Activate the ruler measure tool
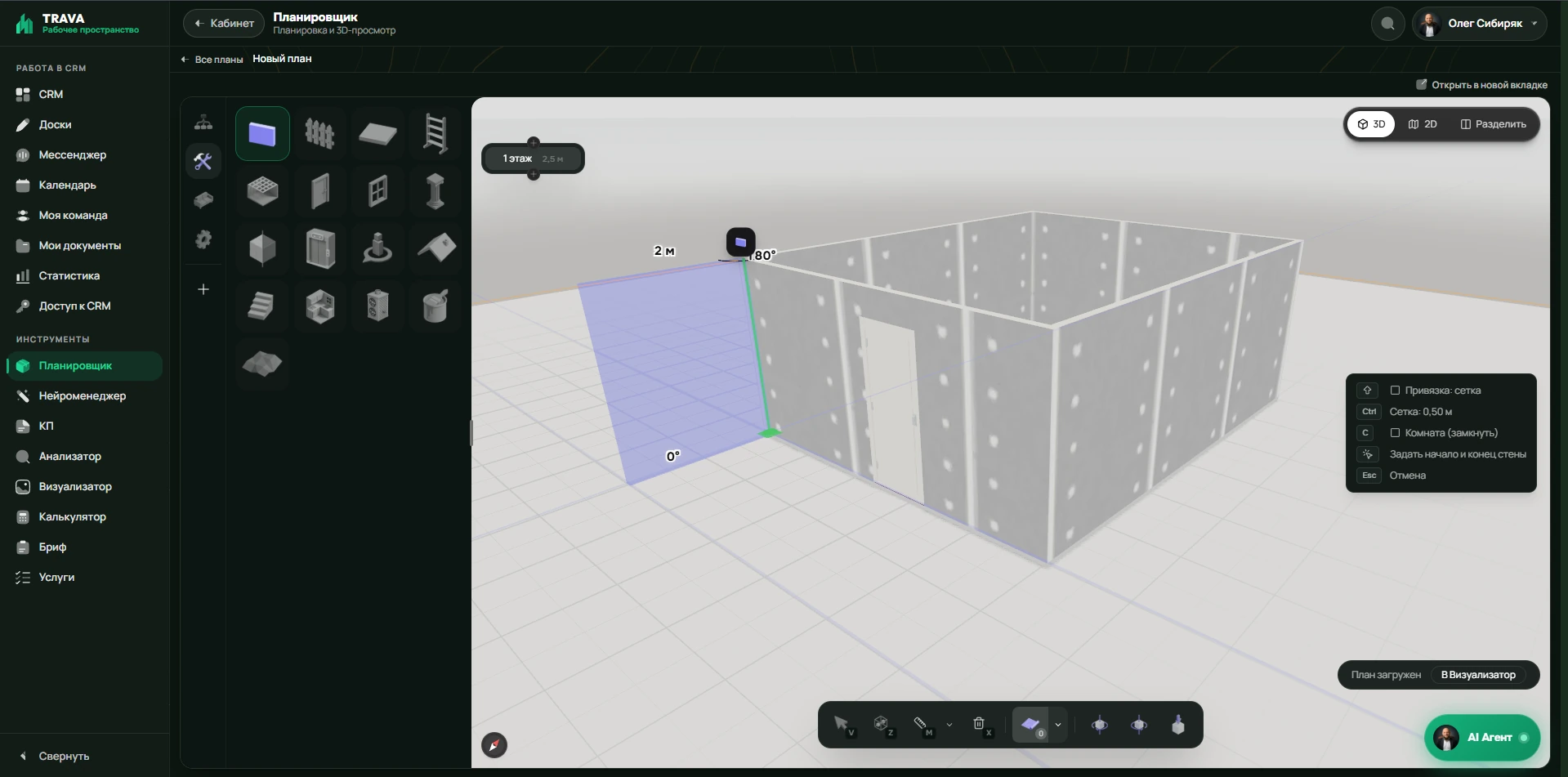This screenshot has height=777, width=1568. (921, 725)
